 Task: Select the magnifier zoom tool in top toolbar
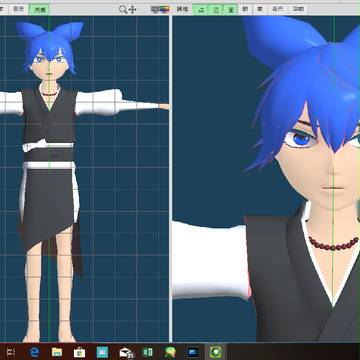point(123,10)
